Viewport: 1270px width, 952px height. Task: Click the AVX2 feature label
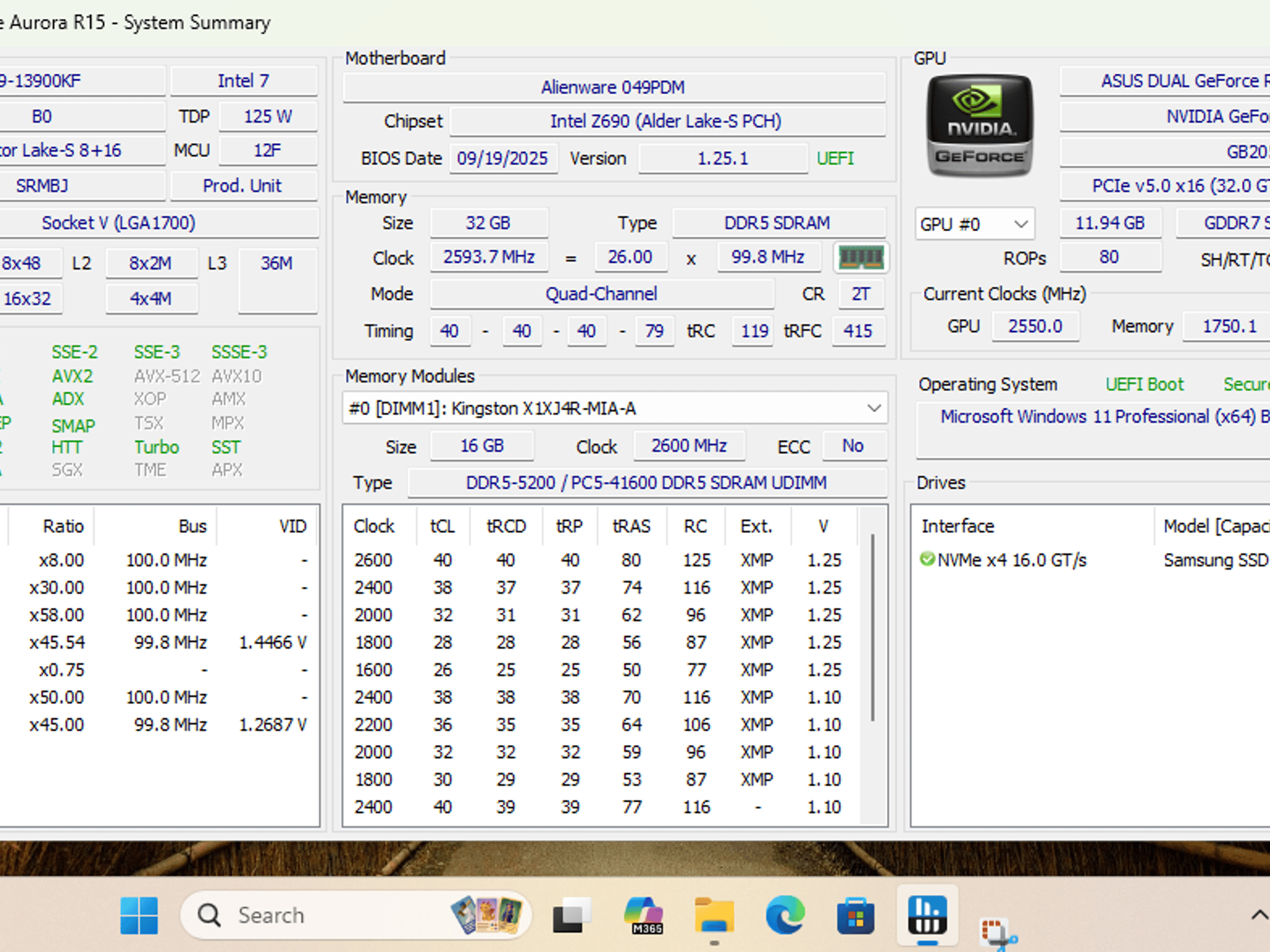pos(73,376)
